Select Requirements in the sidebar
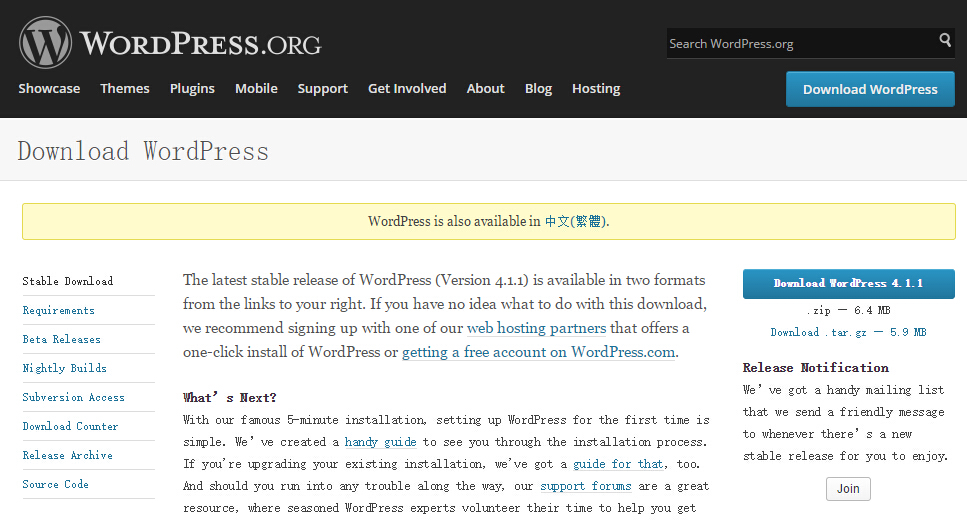Viewport: 967px width, 522px height. tap(59, 311)
